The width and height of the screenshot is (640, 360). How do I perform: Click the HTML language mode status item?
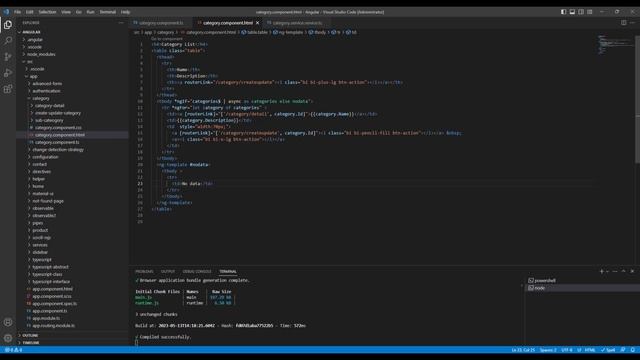coord(590,350)
